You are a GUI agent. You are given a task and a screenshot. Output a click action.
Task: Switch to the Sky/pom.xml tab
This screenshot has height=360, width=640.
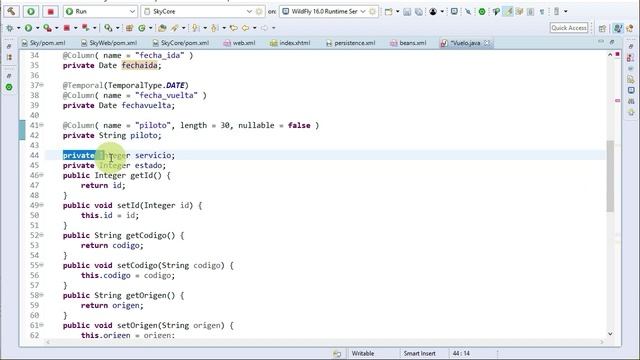pyautogui.click(x=44, y=43)
